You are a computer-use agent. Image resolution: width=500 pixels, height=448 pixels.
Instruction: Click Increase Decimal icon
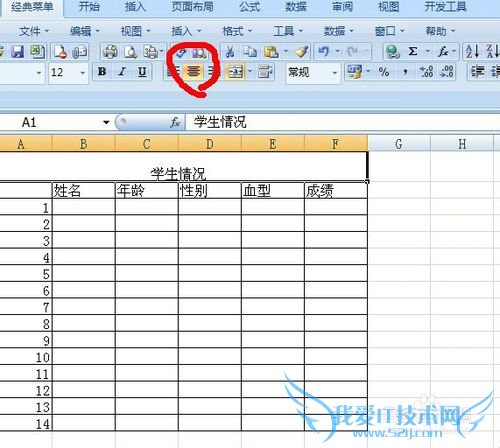click(x=426, y=72)
